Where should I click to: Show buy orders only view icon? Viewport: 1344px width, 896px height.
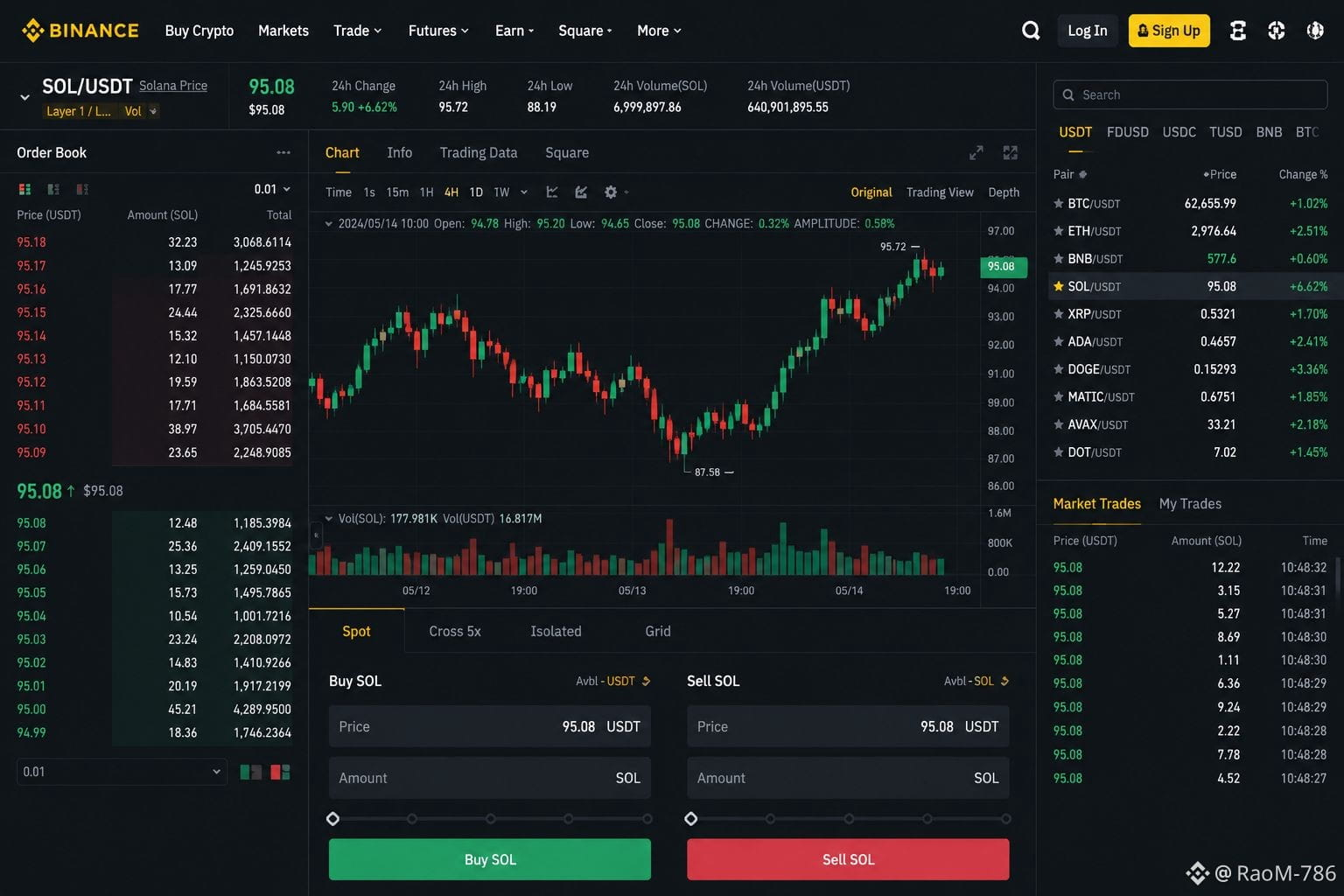coord(53,189)
